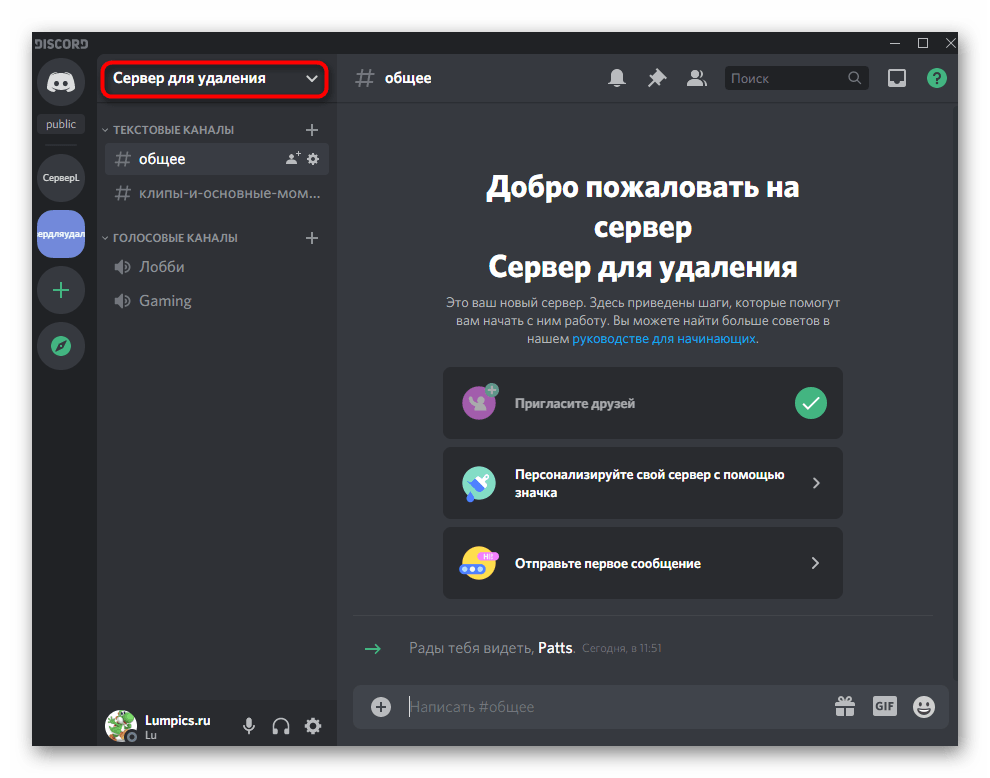
Task: Open the inbox icon
Action: (x=897, y=78)
